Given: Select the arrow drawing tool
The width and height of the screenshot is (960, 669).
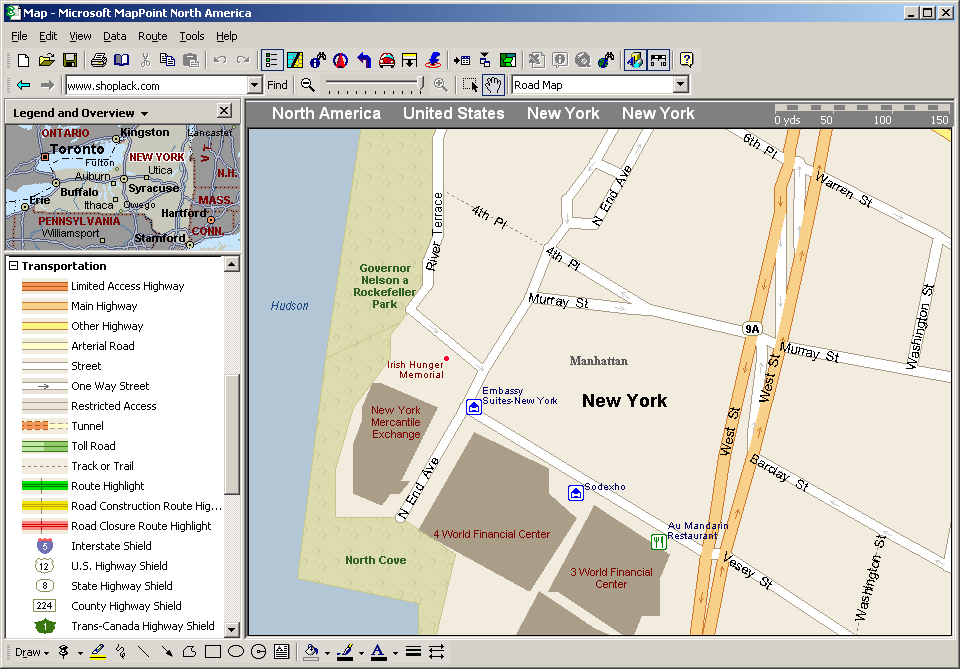Looking at the screenshot, I should click(x=167, y=652).
